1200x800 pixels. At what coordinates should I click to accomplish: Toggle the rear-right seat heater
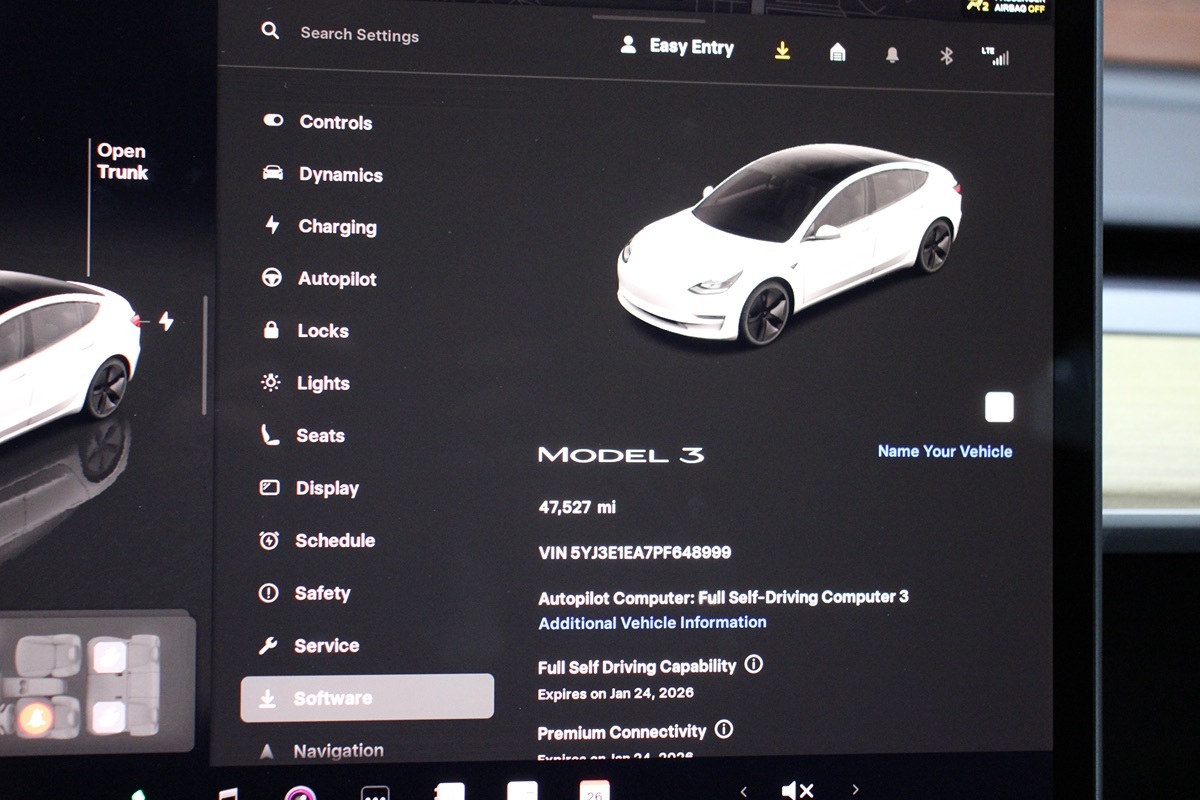[x=109, y=657]
